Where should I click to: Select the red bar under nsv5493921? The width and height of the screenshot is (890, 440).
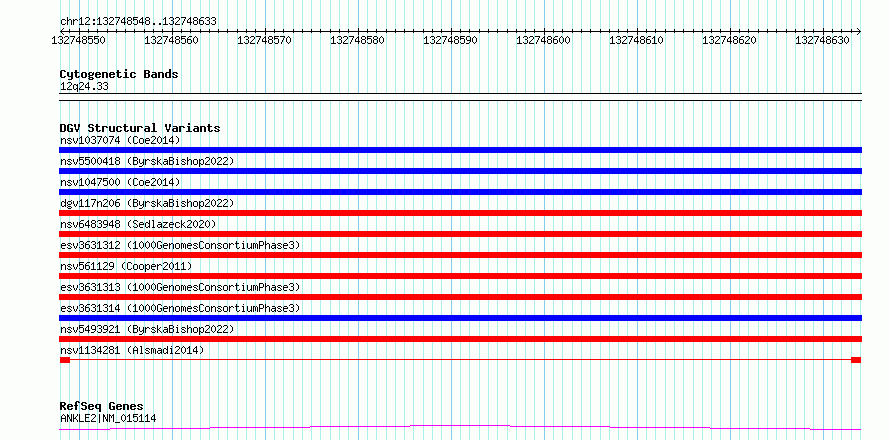pyautogui.click(x=460, y=339)
